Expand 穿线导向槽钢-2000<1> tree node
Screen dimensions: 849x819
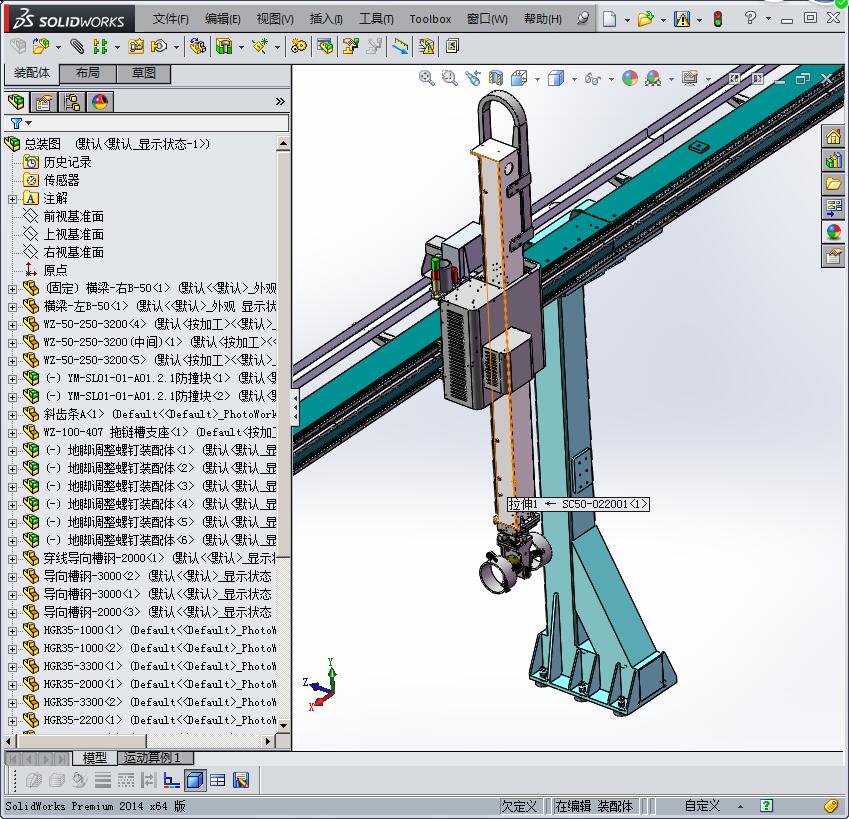12,559
